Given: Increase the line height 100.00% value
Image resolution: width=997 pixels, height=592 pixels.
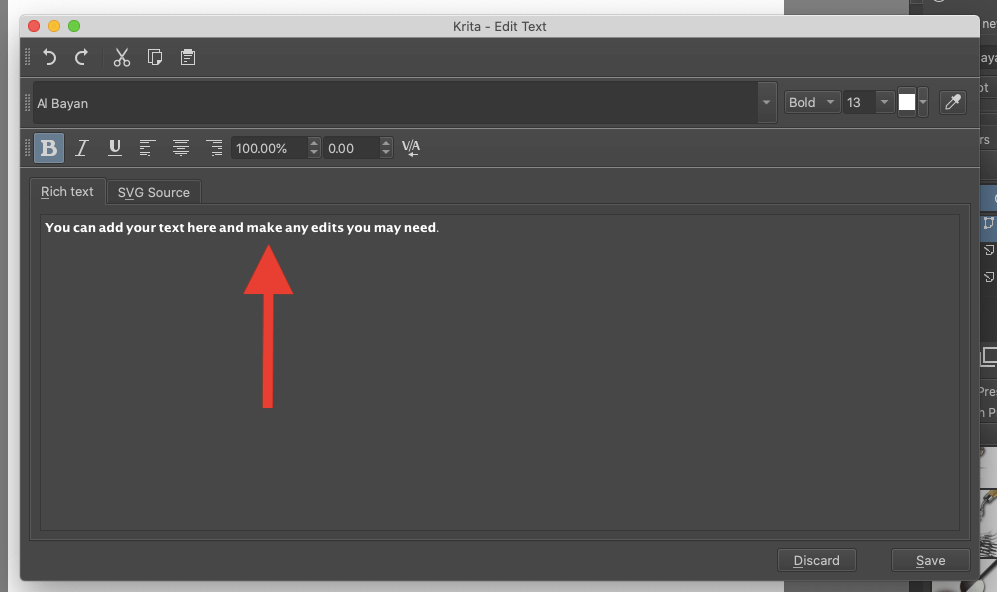Looking at the screenshot, I should pos(313,142).
